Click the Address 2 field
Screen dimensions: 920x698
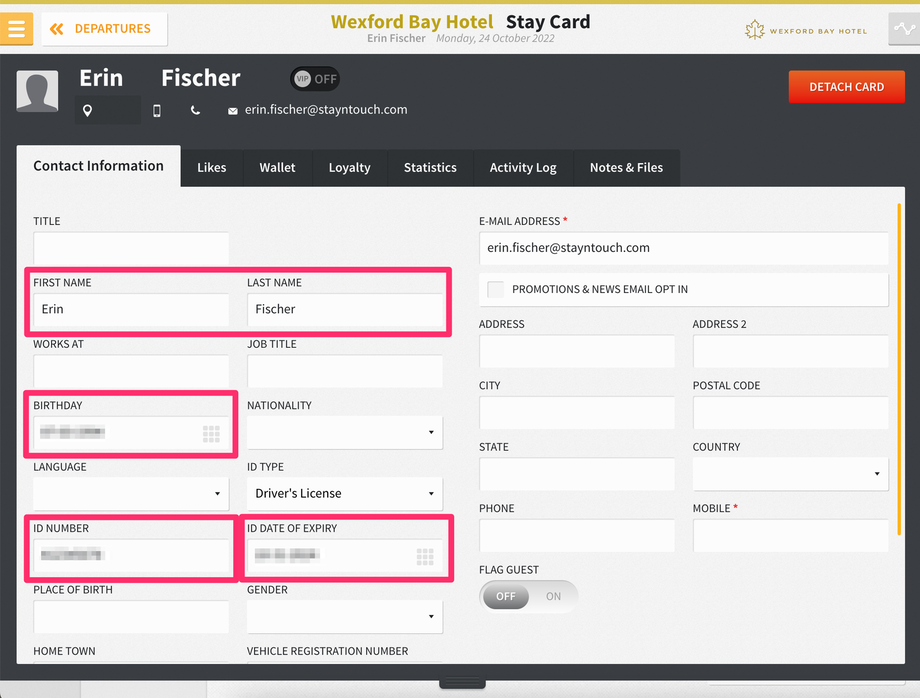click(x=790, y=351)
